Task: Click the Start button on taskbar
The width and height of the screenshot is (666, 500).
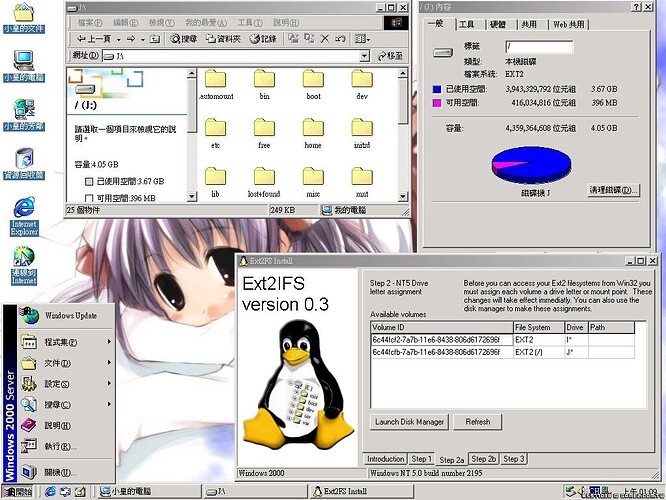Action: click(18, 492)
